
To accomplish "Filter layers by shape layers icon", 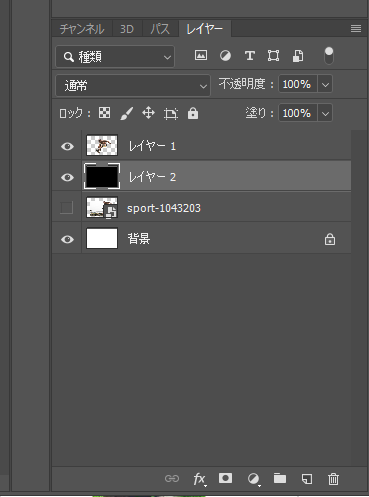I will (273, 56).
